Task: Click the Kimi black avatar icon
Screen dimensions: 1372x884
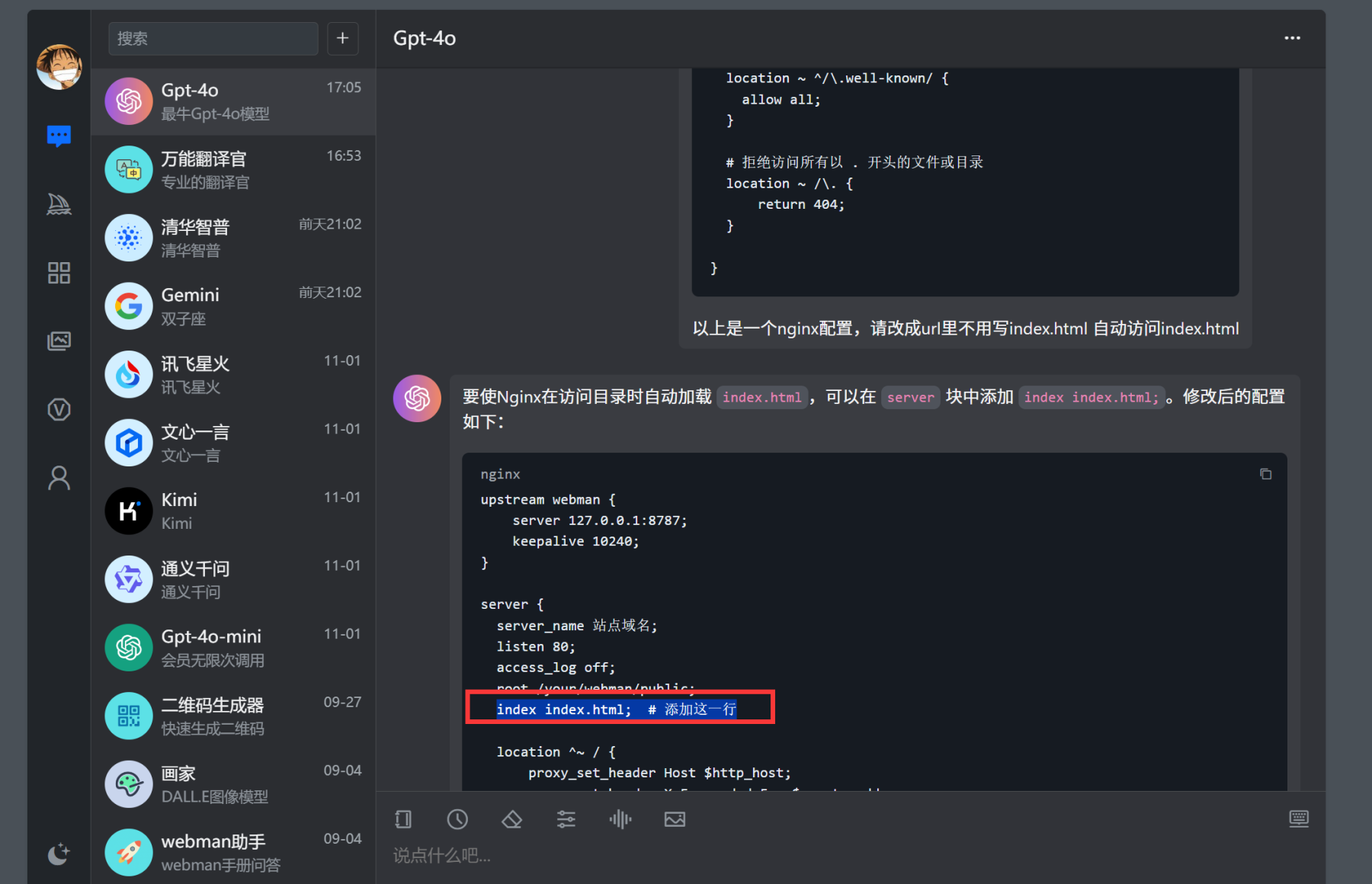Action: coord(129,511)
